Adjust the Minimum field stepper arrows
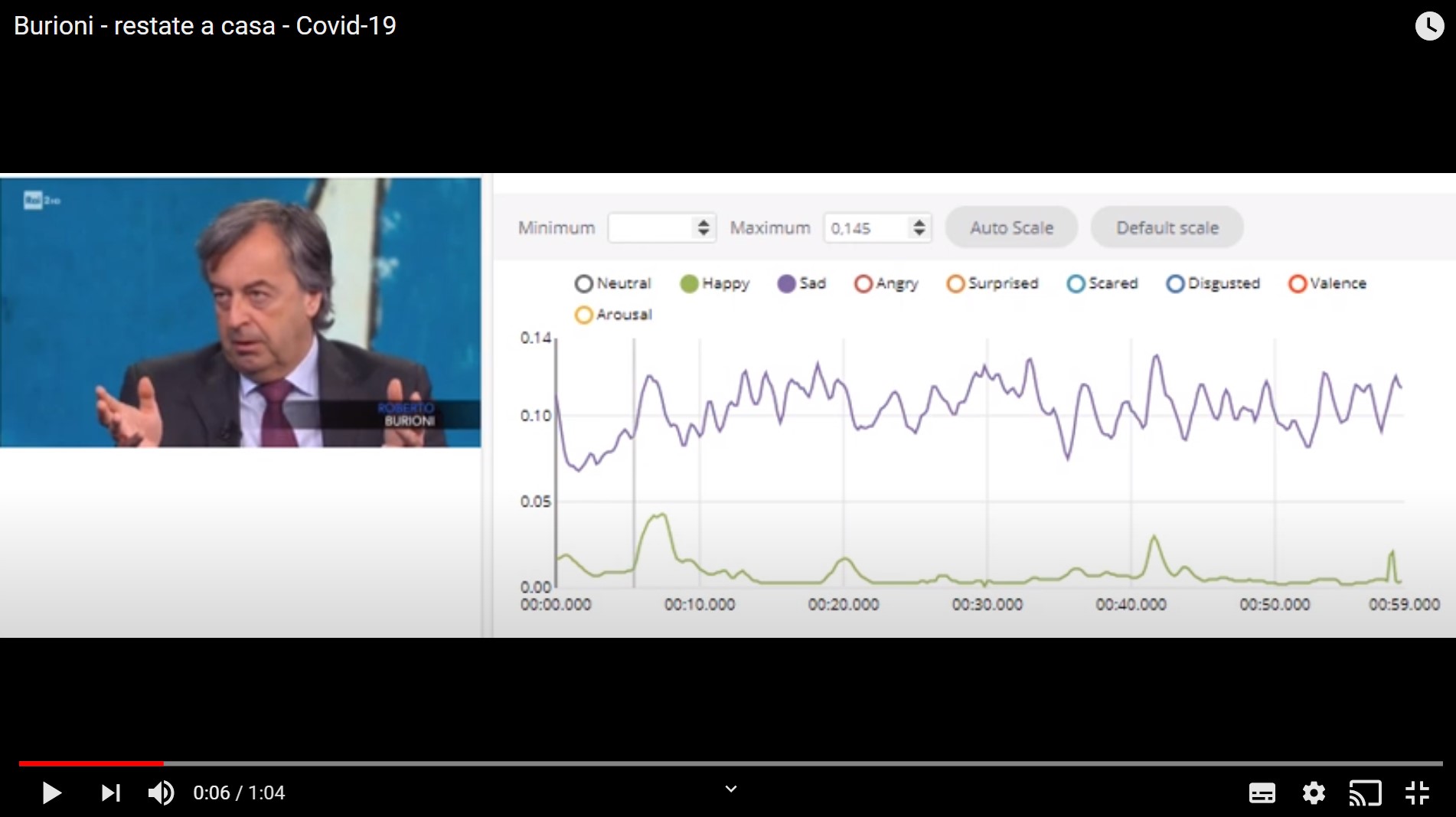Image resolution: width=1456 pixels, height=817 pixels. 704,227
